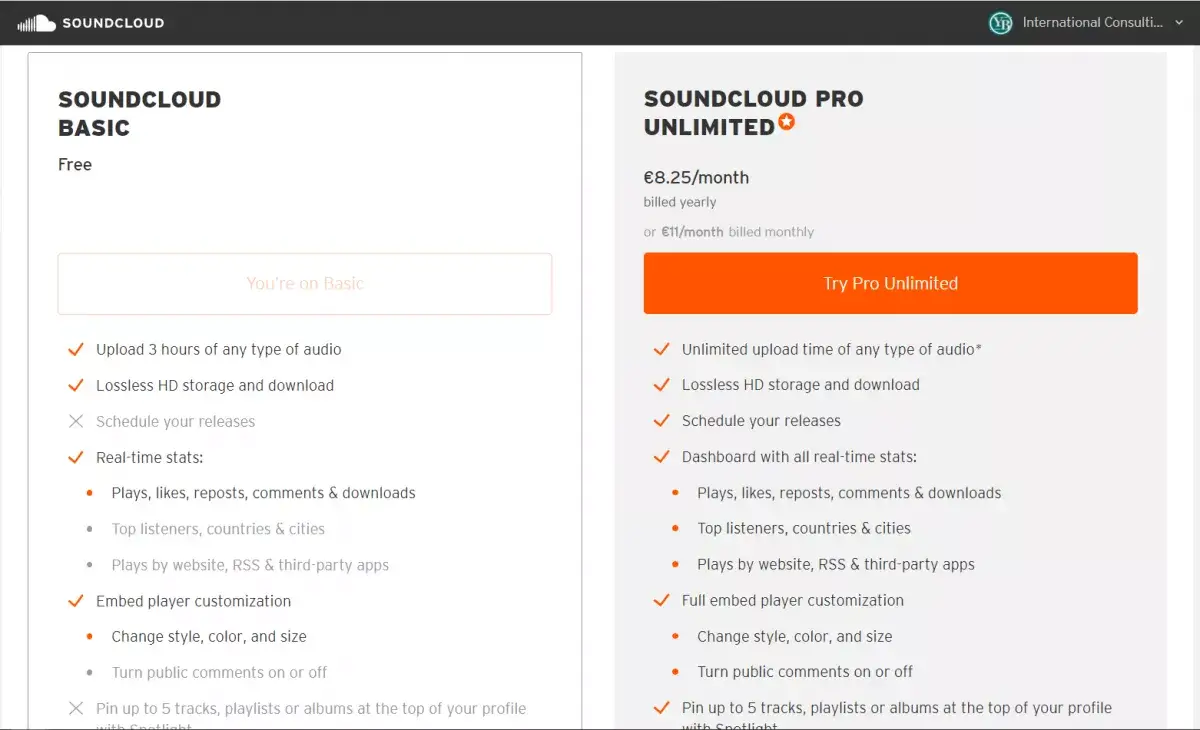Click Change style, color, and size under Basic
Viewport: 1200px width, 730px height.
(x=209, y=637)
